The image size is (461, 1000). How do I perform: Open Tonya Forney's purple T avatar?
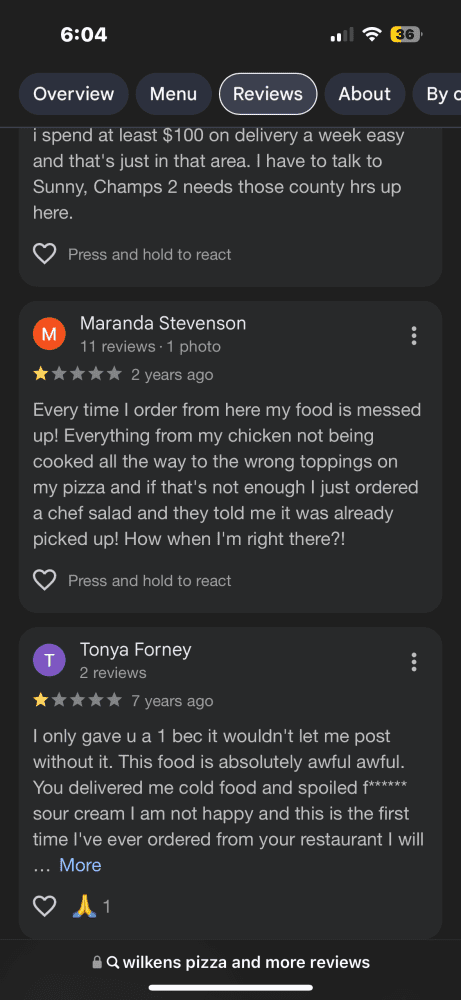(49, 660)
